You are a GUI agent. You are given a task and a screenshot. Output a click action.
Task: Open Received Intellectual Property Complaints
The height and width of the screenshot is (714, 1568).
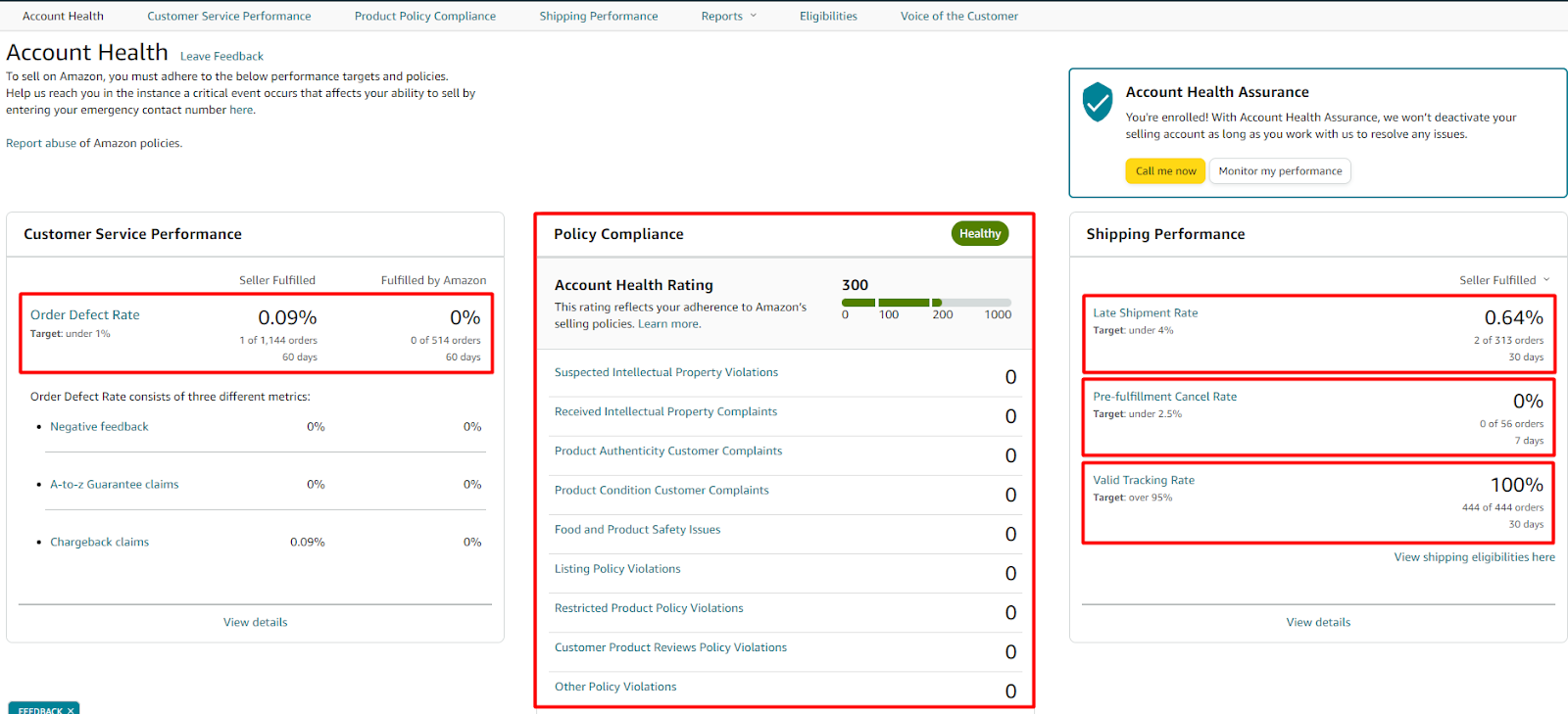pyautogui.click(x=665, y=412)
